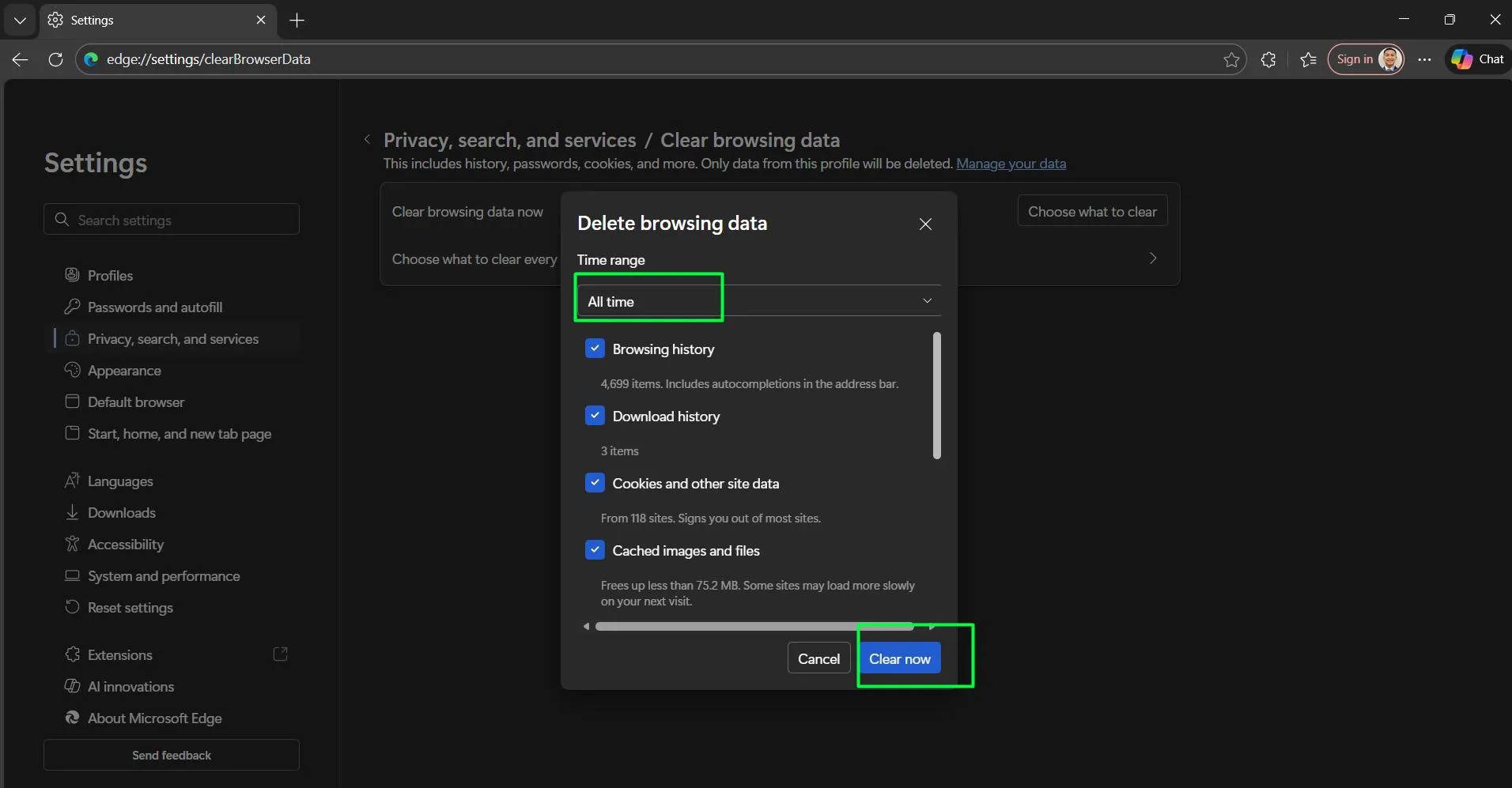Uncheck Browsing history
This screenshot has width=1512, height=788.
(x=594, y=348)
